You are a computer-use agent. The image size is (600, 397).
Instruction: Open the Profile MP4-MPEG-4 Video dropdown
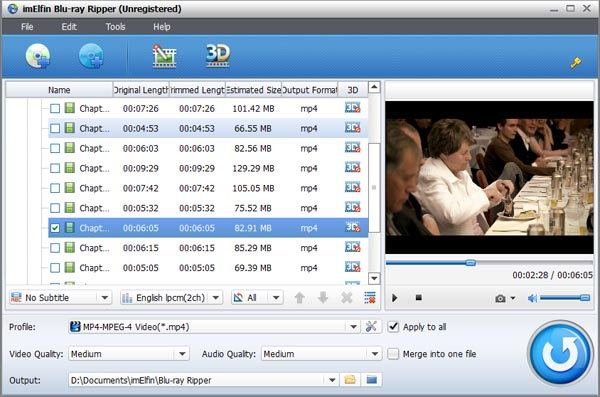pos(214,327)
